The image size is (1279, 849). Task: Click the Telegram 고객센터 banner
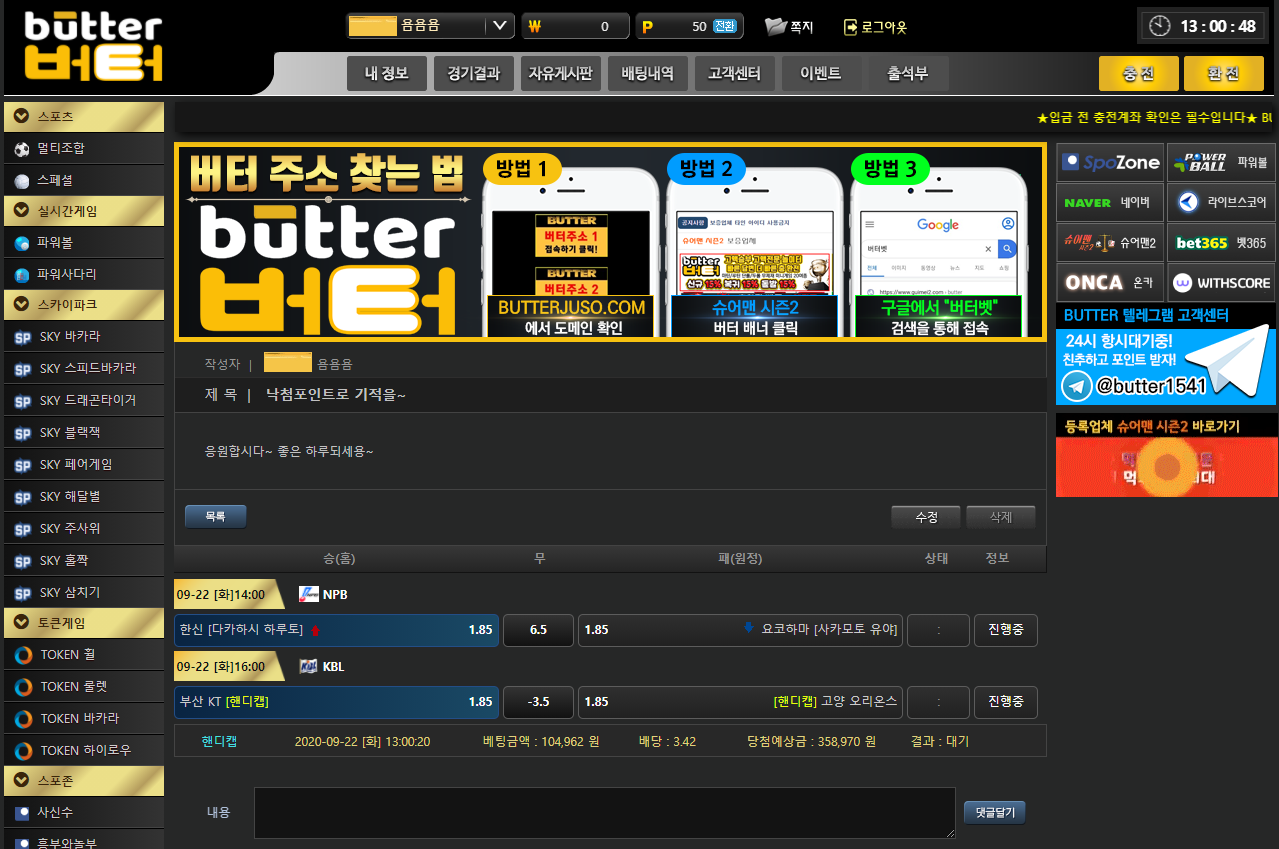tap(1166, 356)
